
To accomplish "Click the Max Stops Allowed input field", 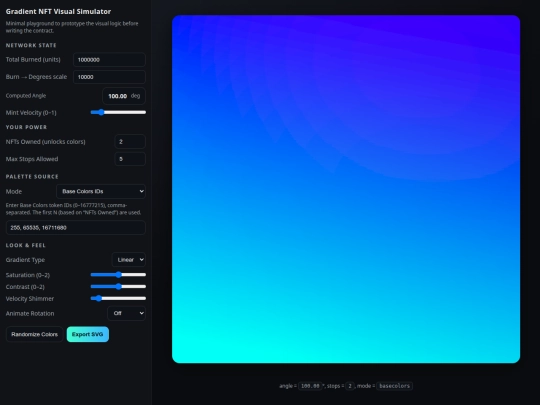I will pos(130,159).
